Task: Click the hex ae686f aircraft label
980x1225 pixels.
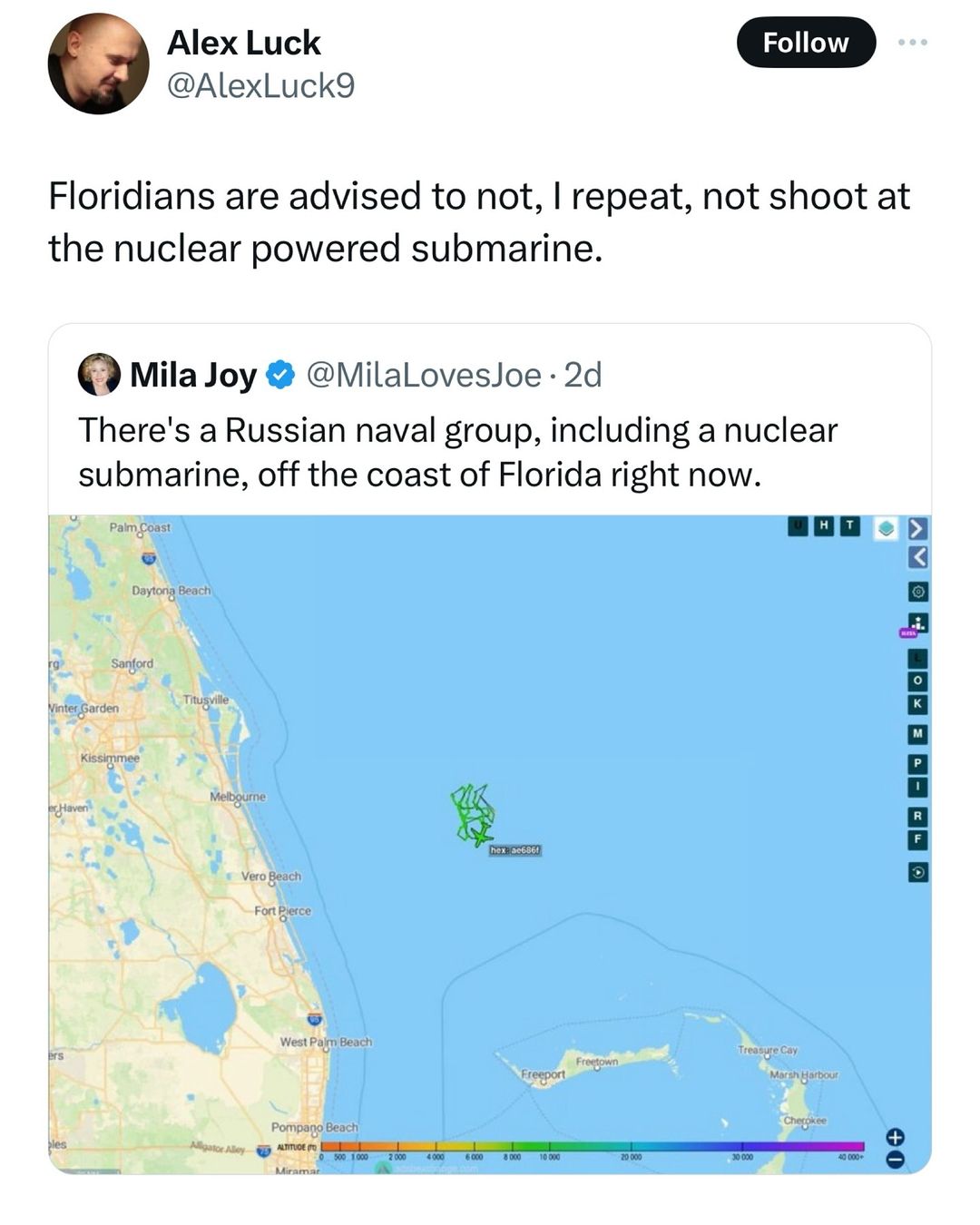Action: click(514, 850)
